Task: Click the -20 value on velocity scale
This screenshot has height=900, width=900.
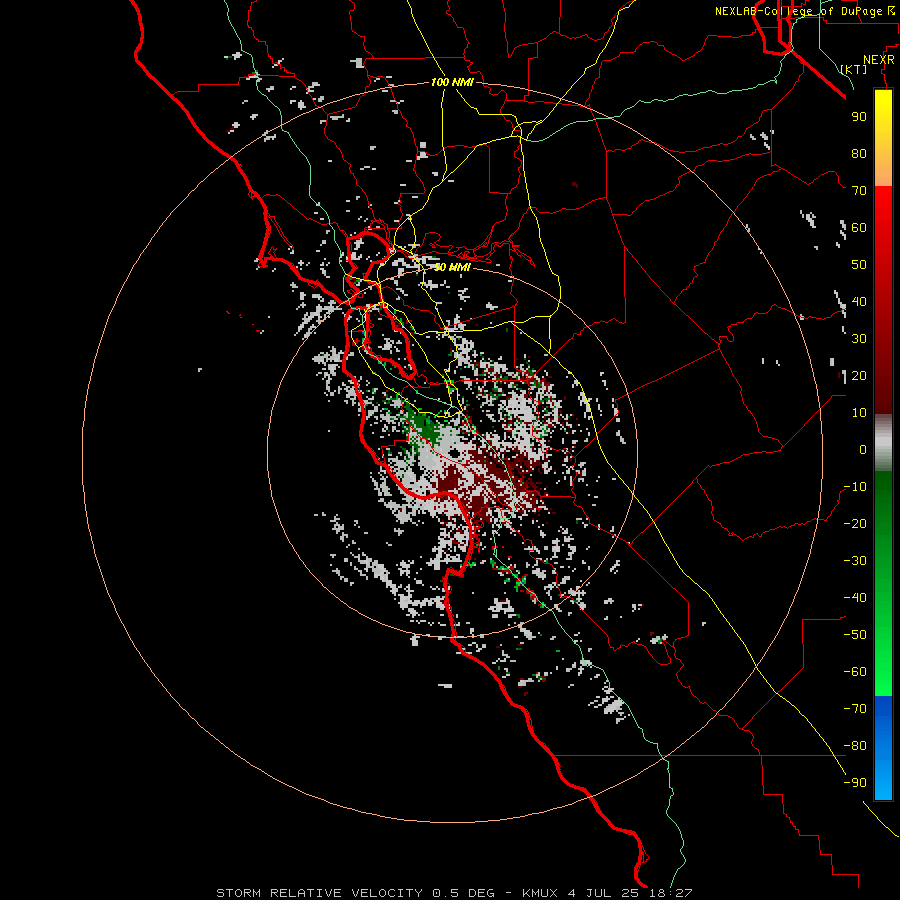Action: (x=855, y=524)
